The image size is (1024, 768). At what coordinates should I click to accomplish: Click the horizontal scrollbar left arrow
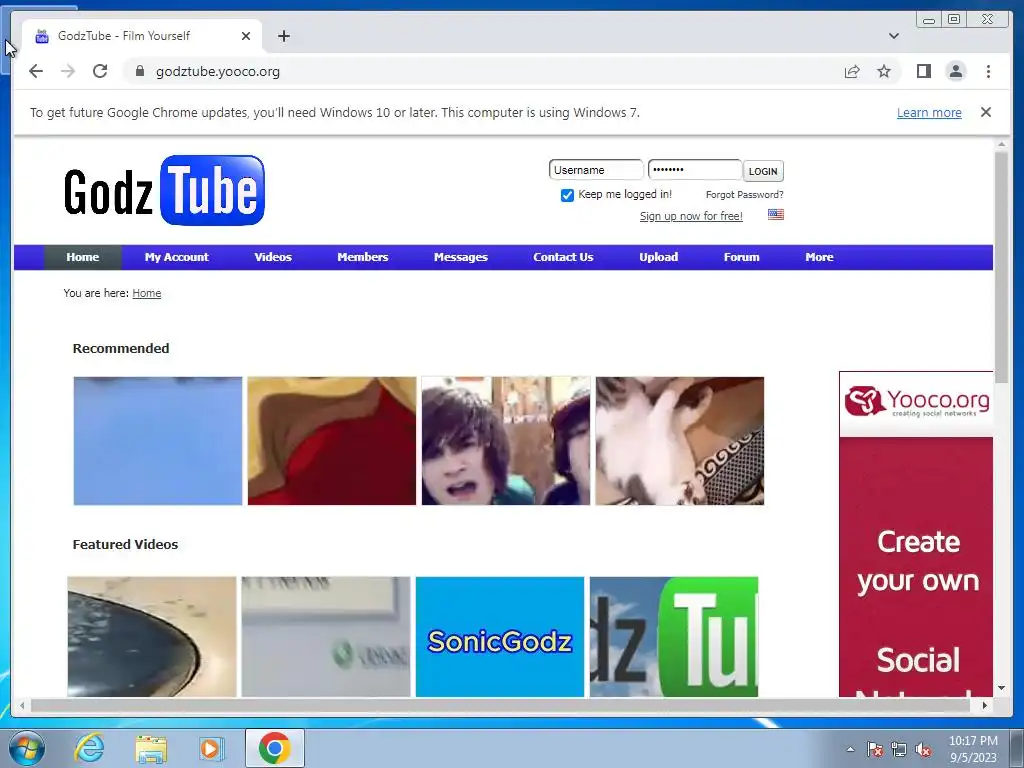tap(22, 705)
